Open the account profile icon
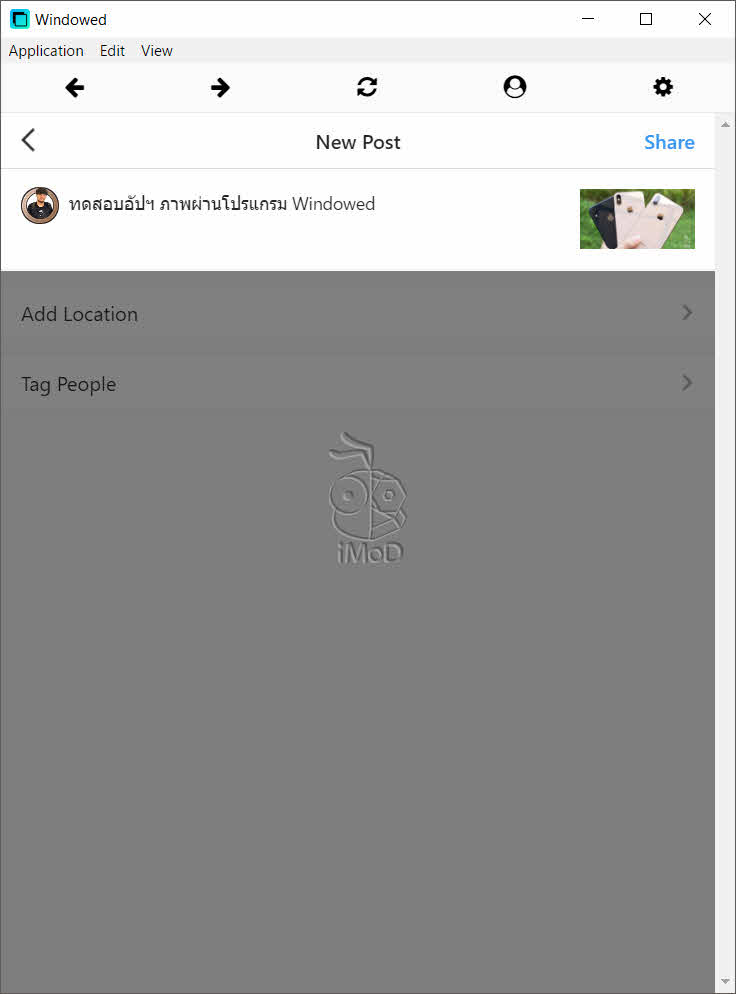Image resolution: width=736 pixels, height=994 pixels. [x=515, y=87]
